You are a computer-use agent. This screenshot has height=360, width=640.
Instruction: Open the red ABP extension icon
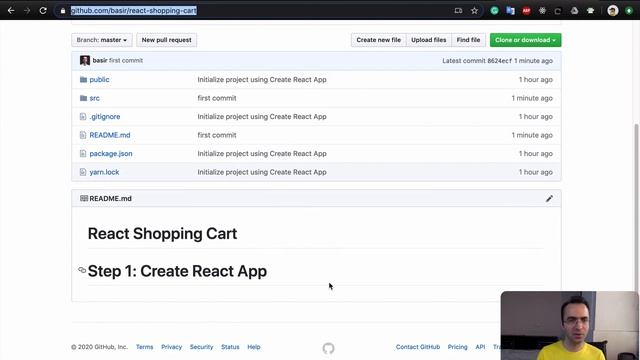coord(526,11)
